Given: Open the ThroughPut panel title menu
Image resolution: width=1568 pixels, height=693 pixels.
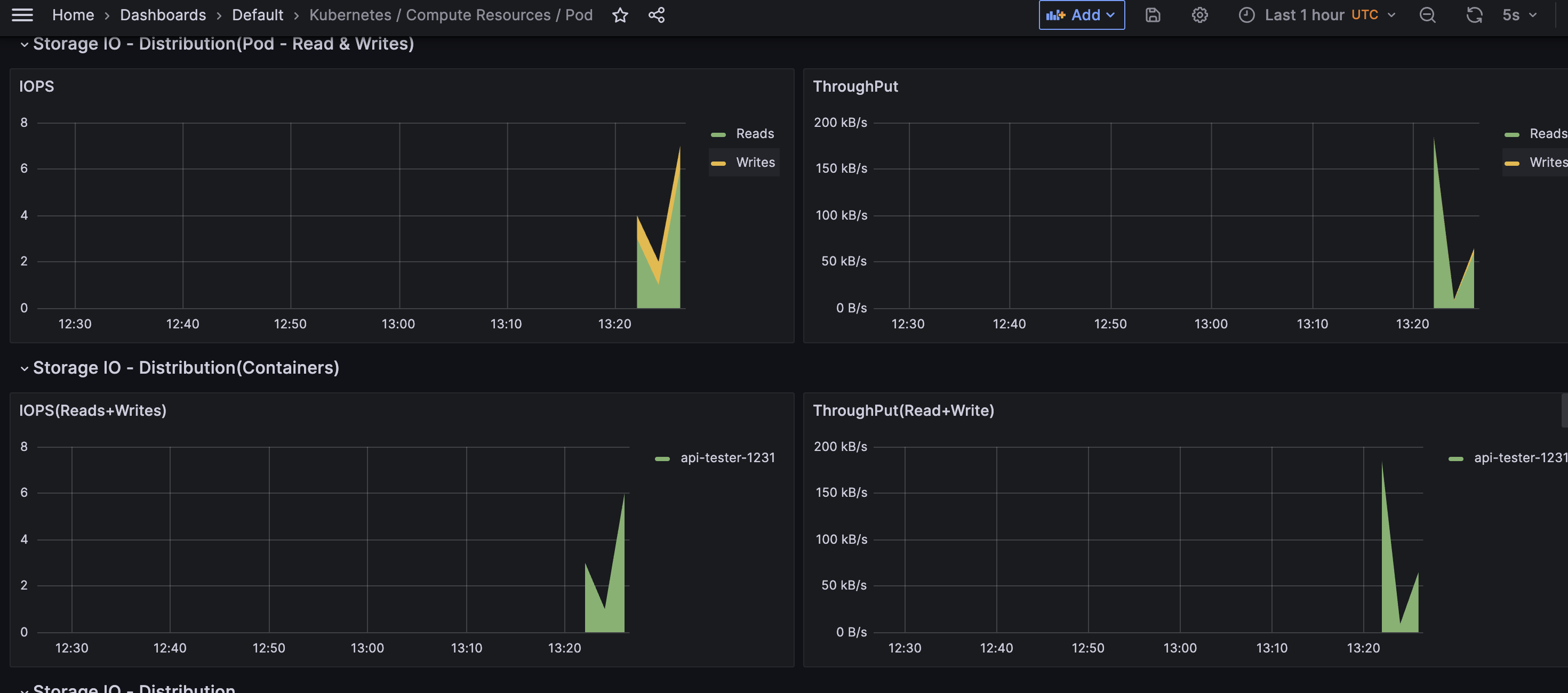Looking at the screenshot, I should [855, 86].
